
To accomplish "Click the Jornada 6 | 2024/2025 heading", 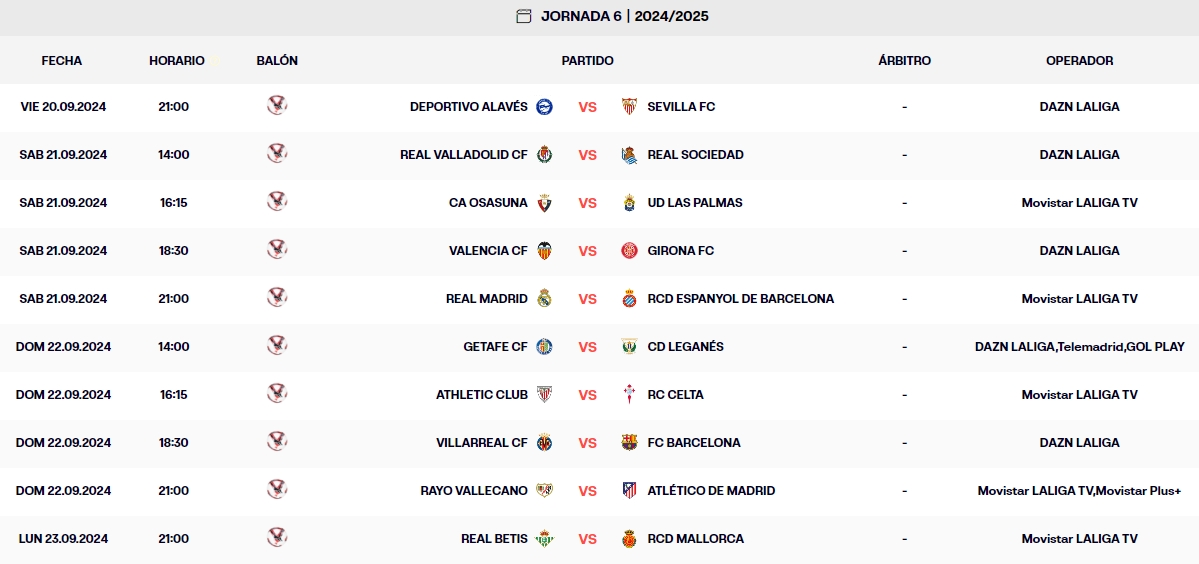I will click(625, 16).
